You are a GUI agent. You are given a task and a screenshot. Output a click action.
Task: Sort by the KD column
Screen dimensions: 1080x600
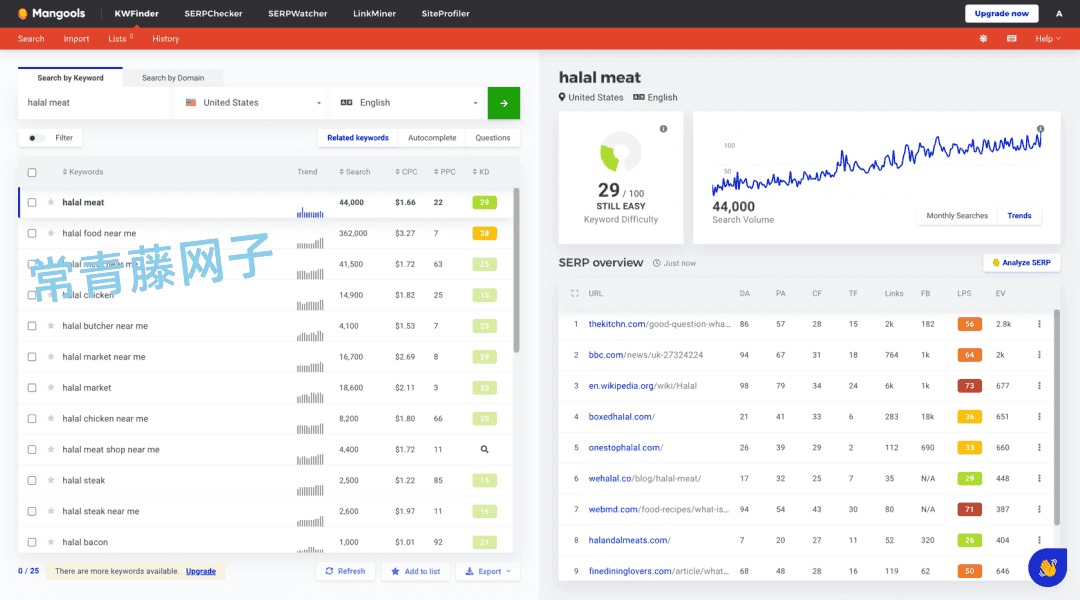pyautogui.click(x=481, y=172)
